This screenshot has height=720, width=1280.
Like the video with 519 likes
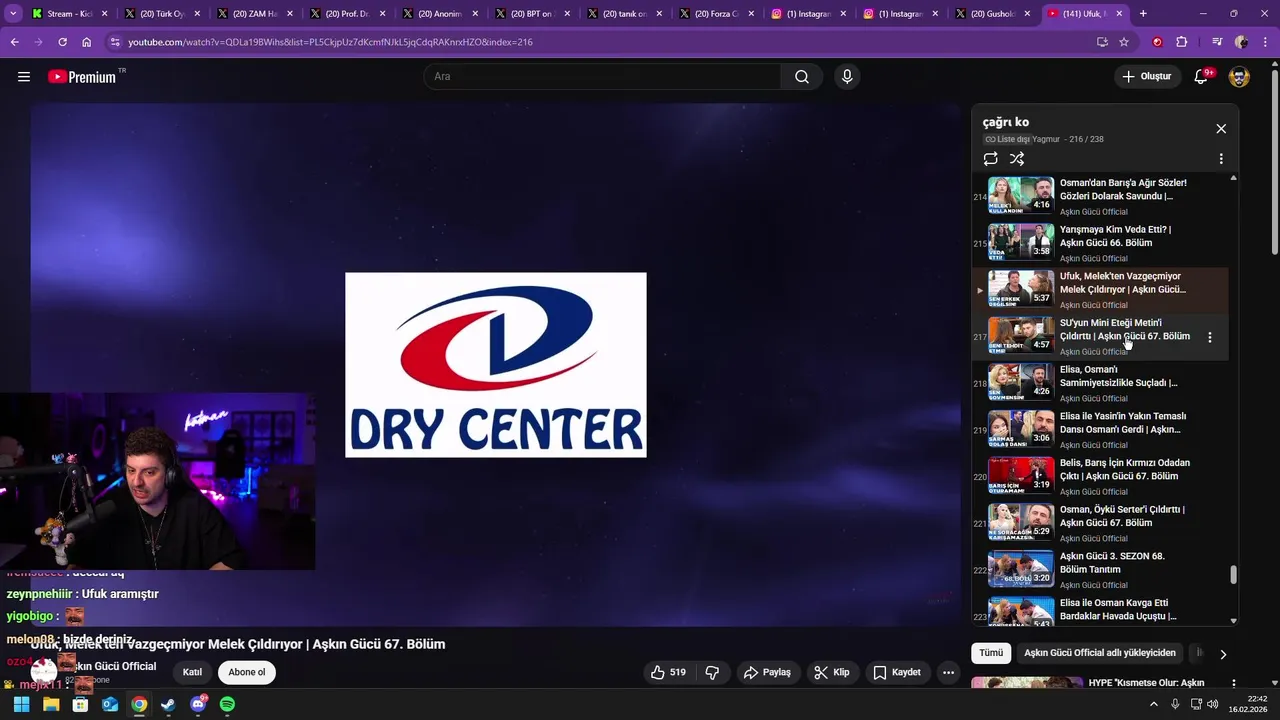point(668,672)
